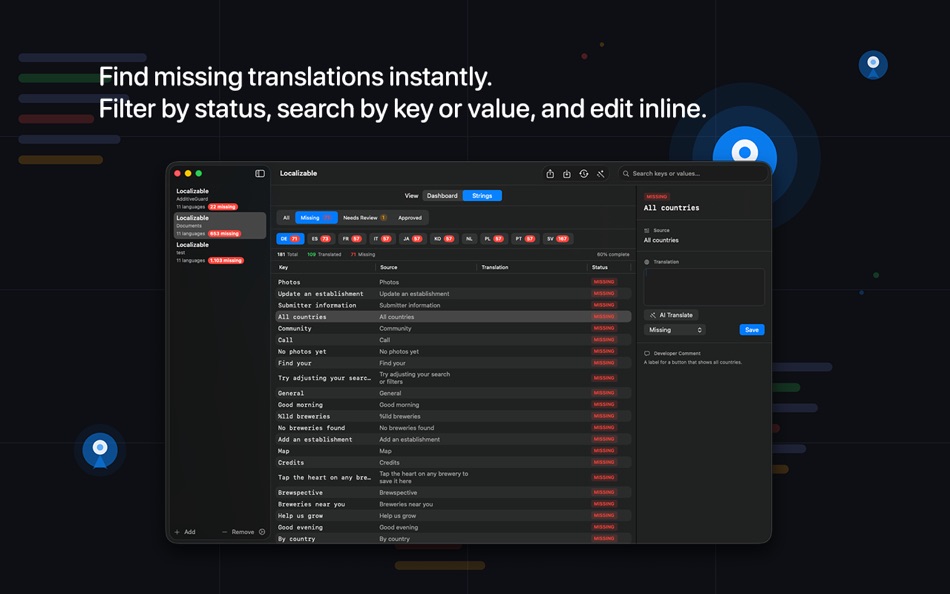Select the PL language chip
This screenshot has height=594, width=950.
click(x=494, y=239)
